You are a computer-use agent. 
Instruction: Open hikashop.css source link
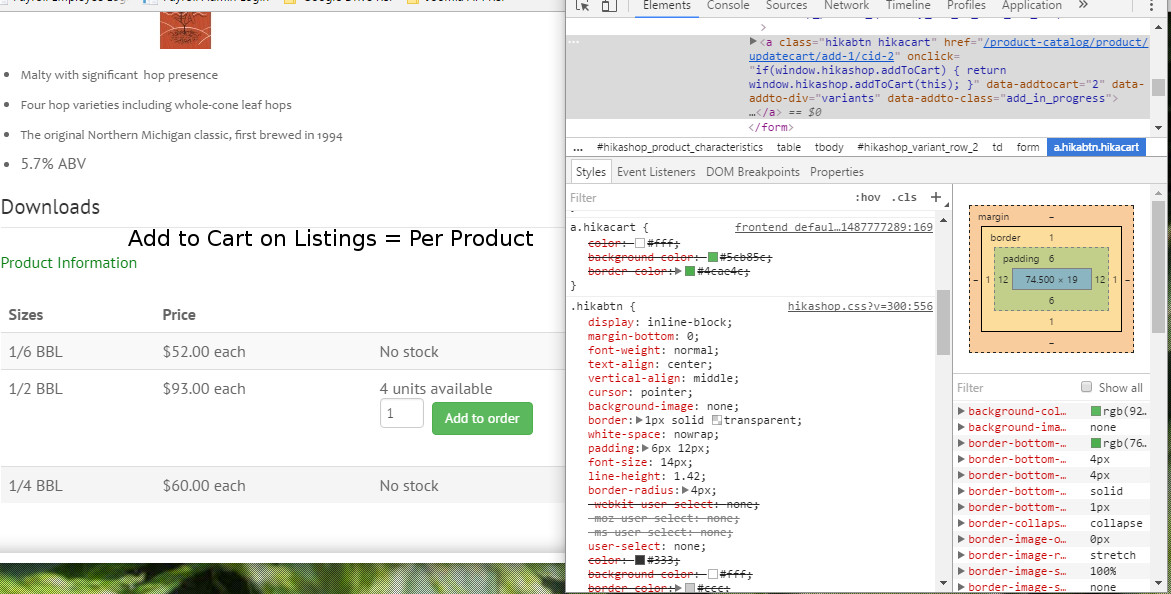(x=860, y=306)
